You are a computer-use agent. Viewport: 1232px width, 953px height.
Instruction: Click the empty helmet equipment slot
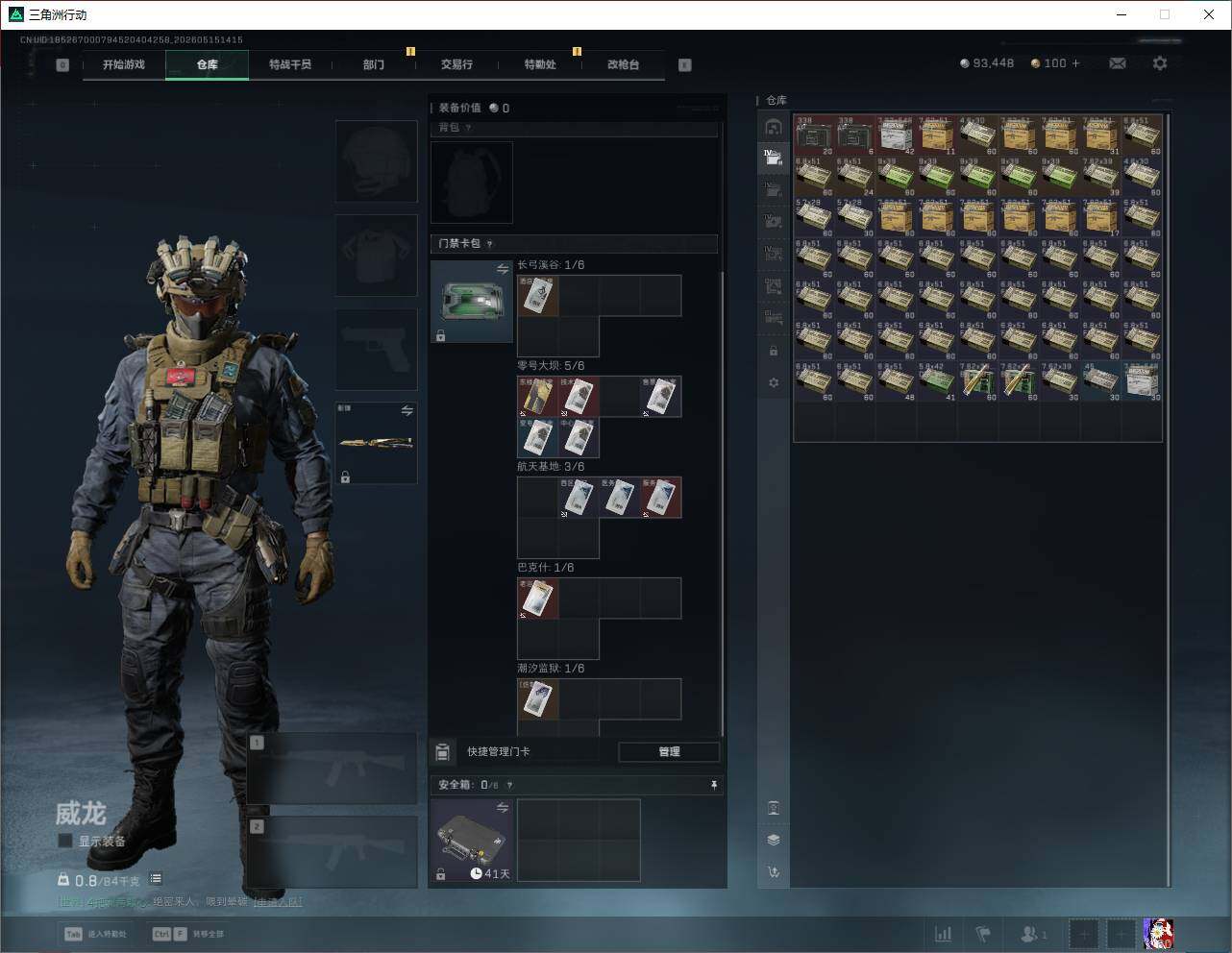click(x=377, y=161)
